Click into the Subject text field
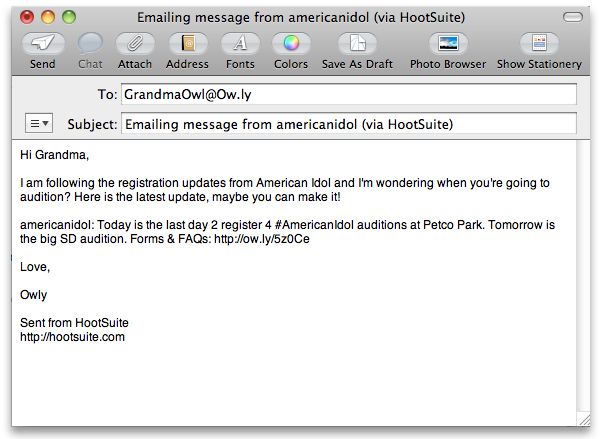The width and height of the screenshot is (600, 439). (349, 123)
